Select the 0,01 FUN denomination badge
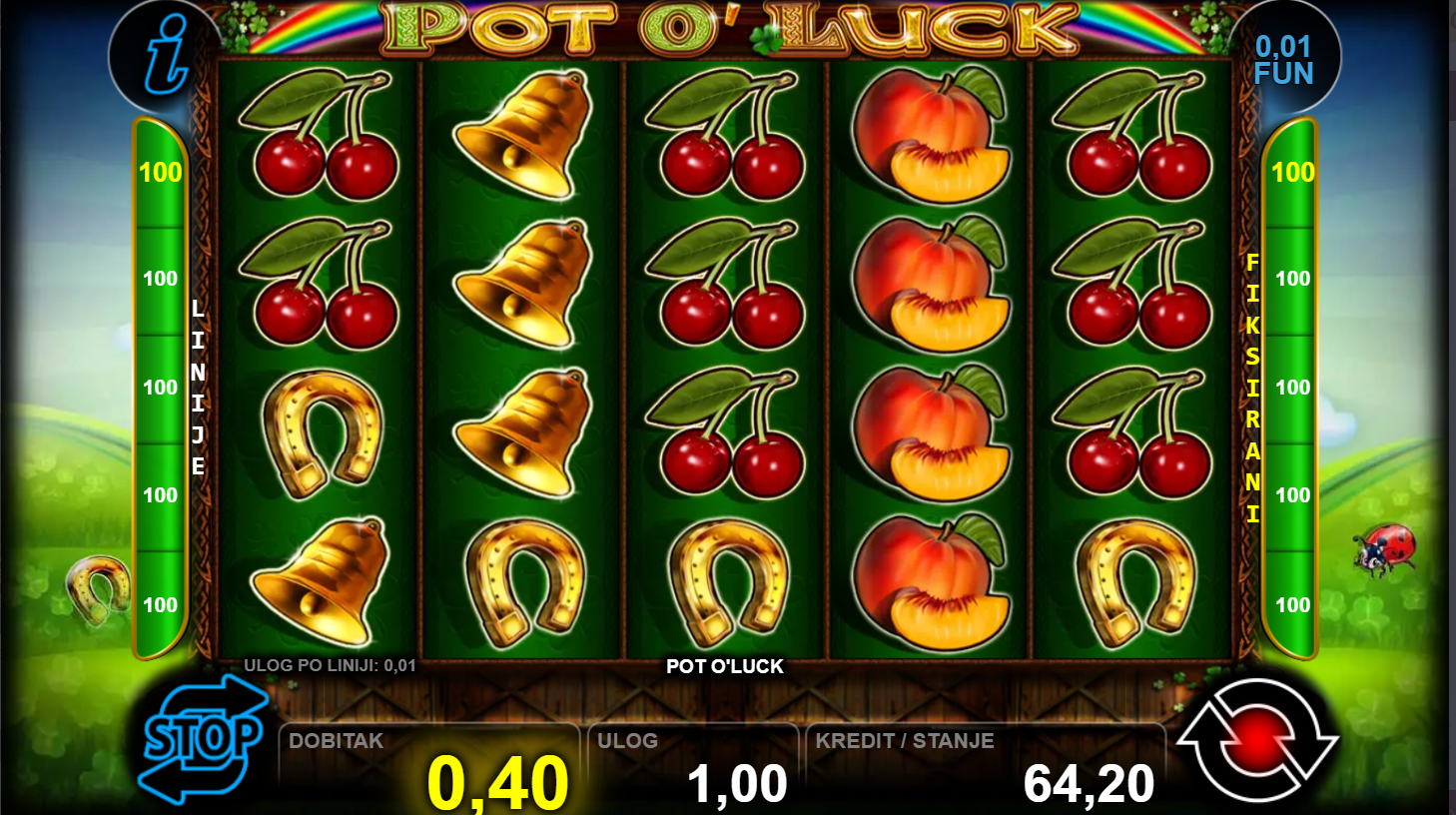The image size is (1456, 815). pos(1283,60)
